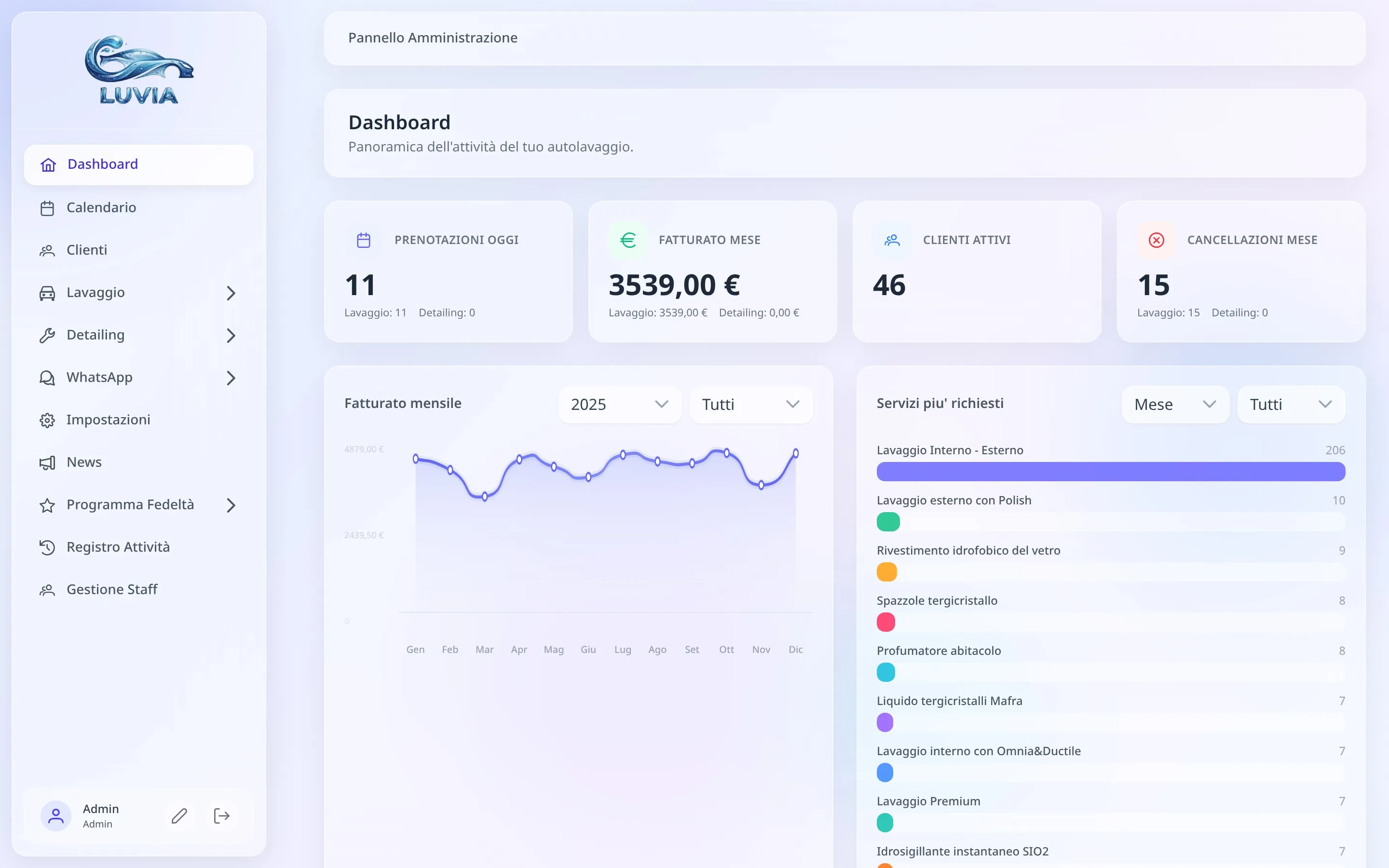Viewport: 1389px width, 868px height.
Task: Click the Clienti people icon
Action: pyautogui.click(x=47, y=250)
